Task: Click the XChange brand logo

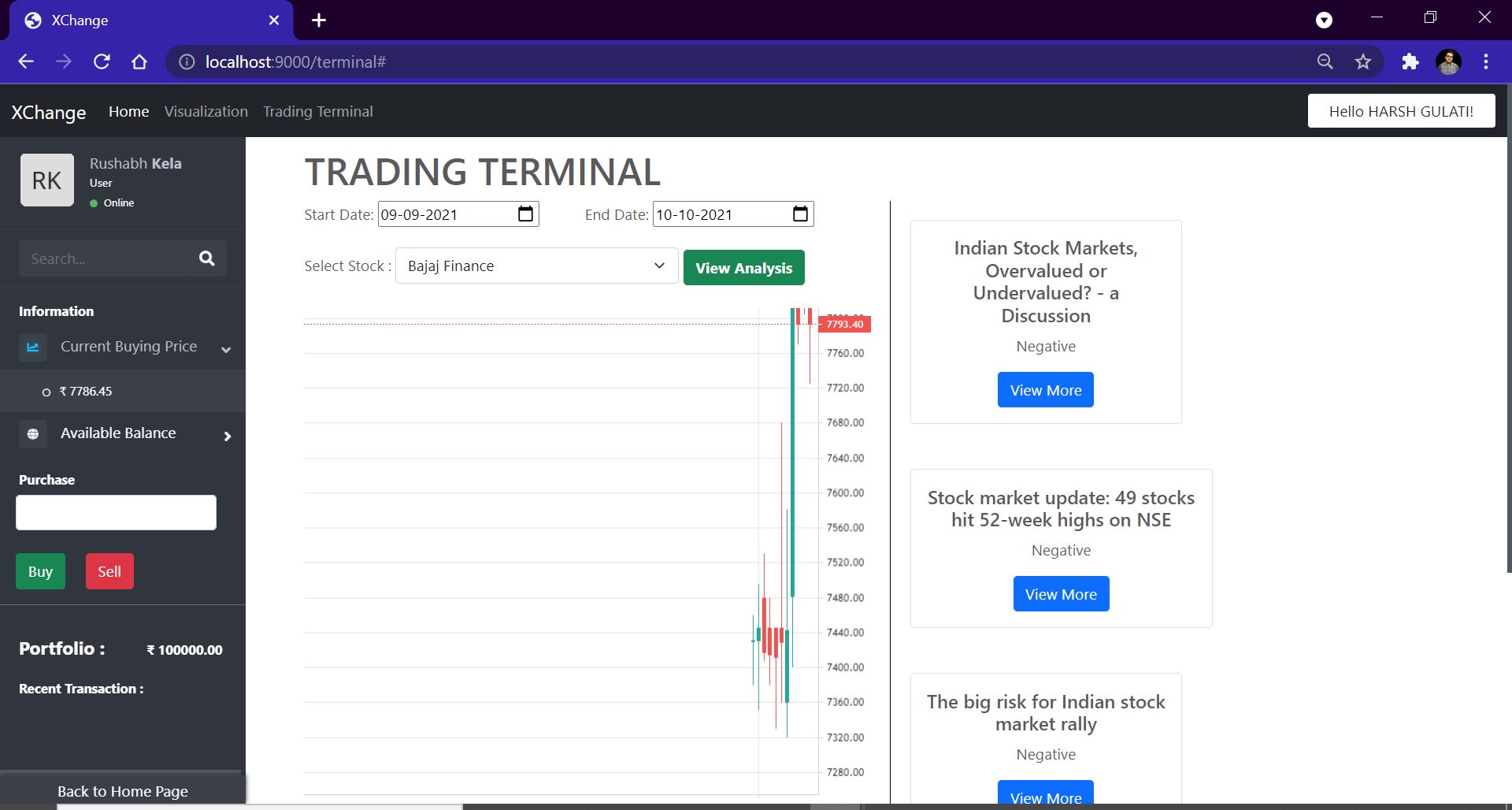Action: pyautogui.click(x=49, y=112)
